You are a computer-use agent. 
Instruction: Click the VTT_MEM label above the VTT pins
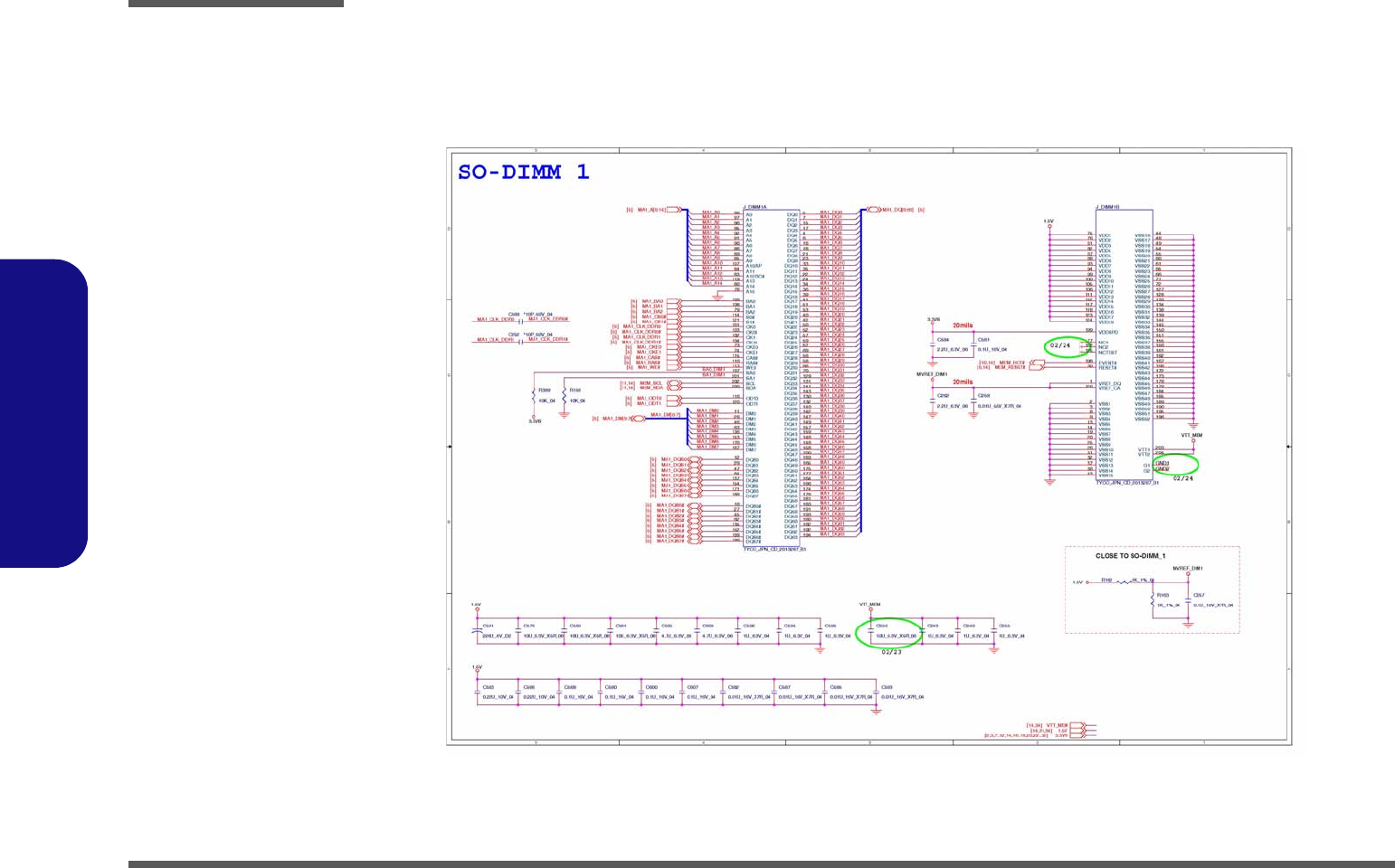coord(1191,435)
